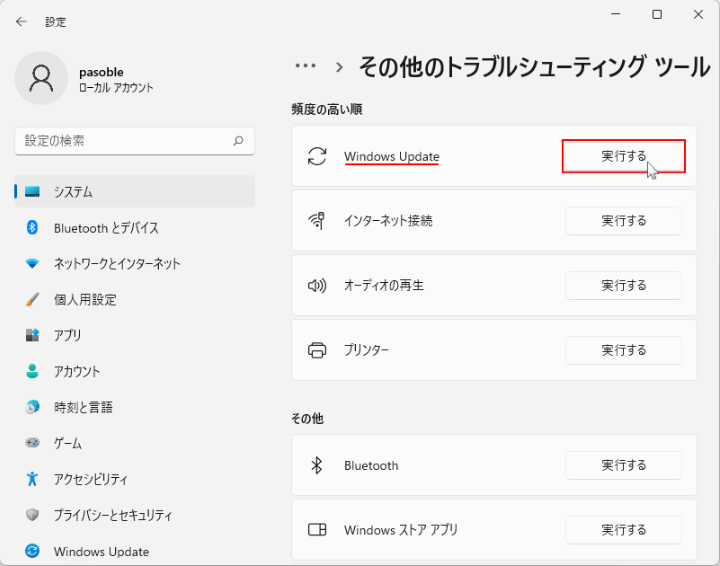Go to ゲーム settings
The width and height of the screenshot is (720, 566).
pyautogui.click(x=68, y=443)
